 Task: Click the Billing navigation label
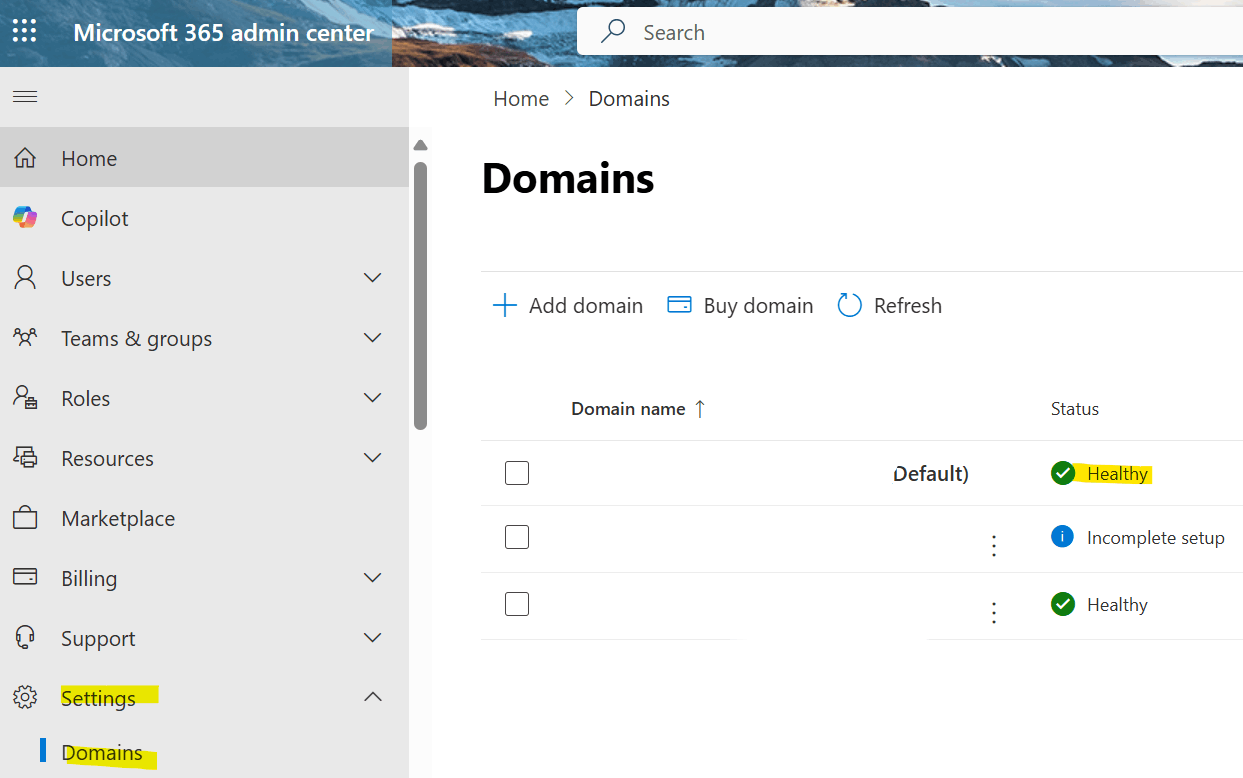89,578
